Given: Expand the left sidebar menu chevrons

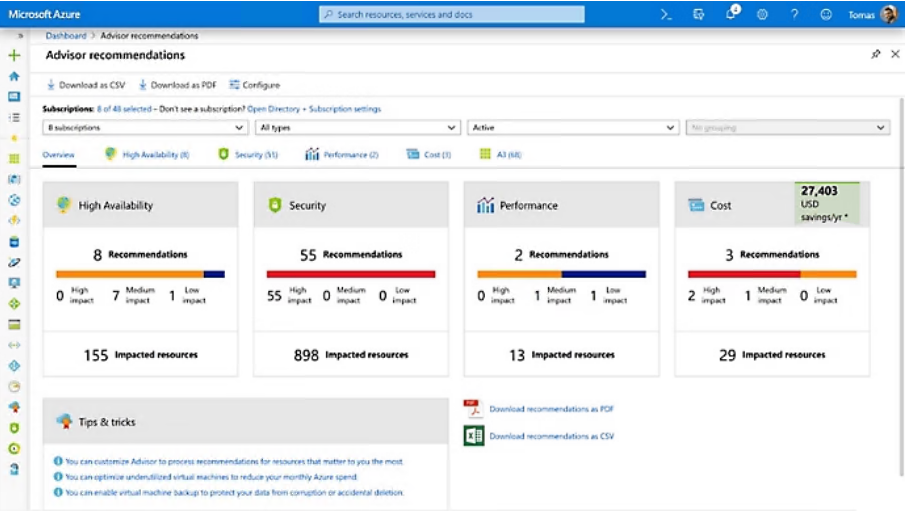Looking at the screenshot, I should (21, 36).
